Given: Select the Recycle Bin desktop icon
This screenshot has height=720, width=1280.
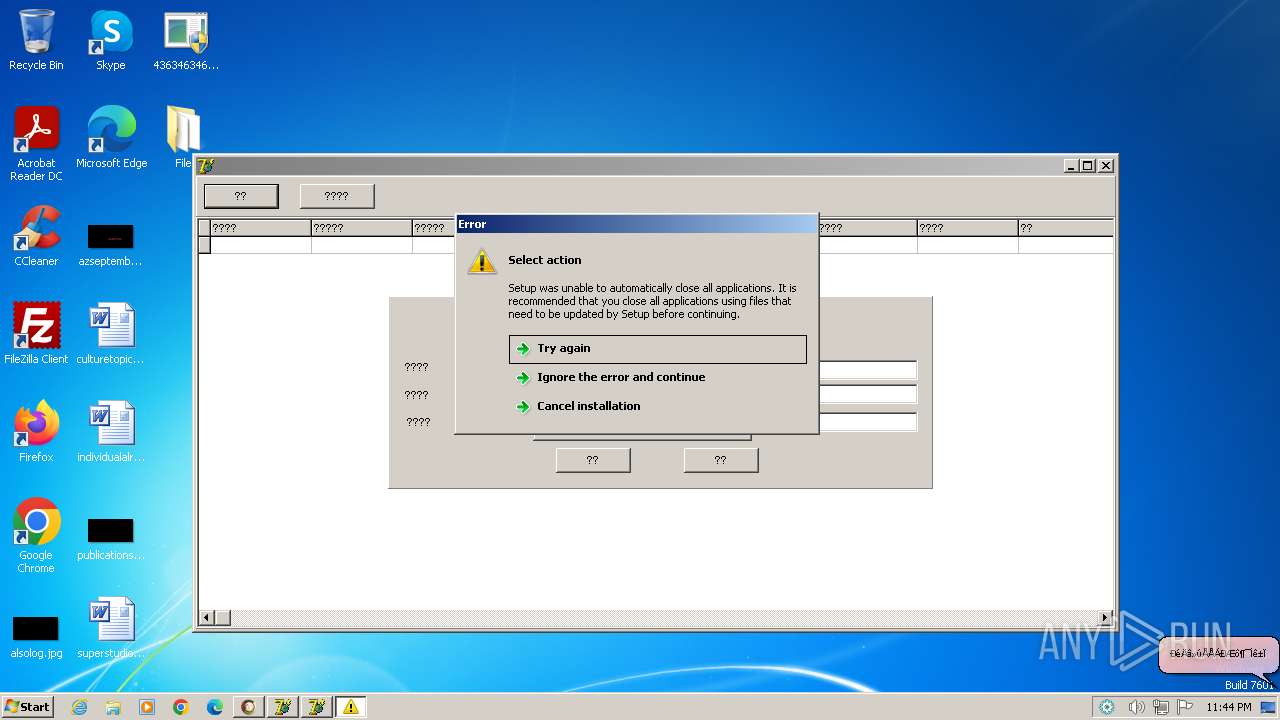Looking at the screenshot, I should [x=36, y=40].
